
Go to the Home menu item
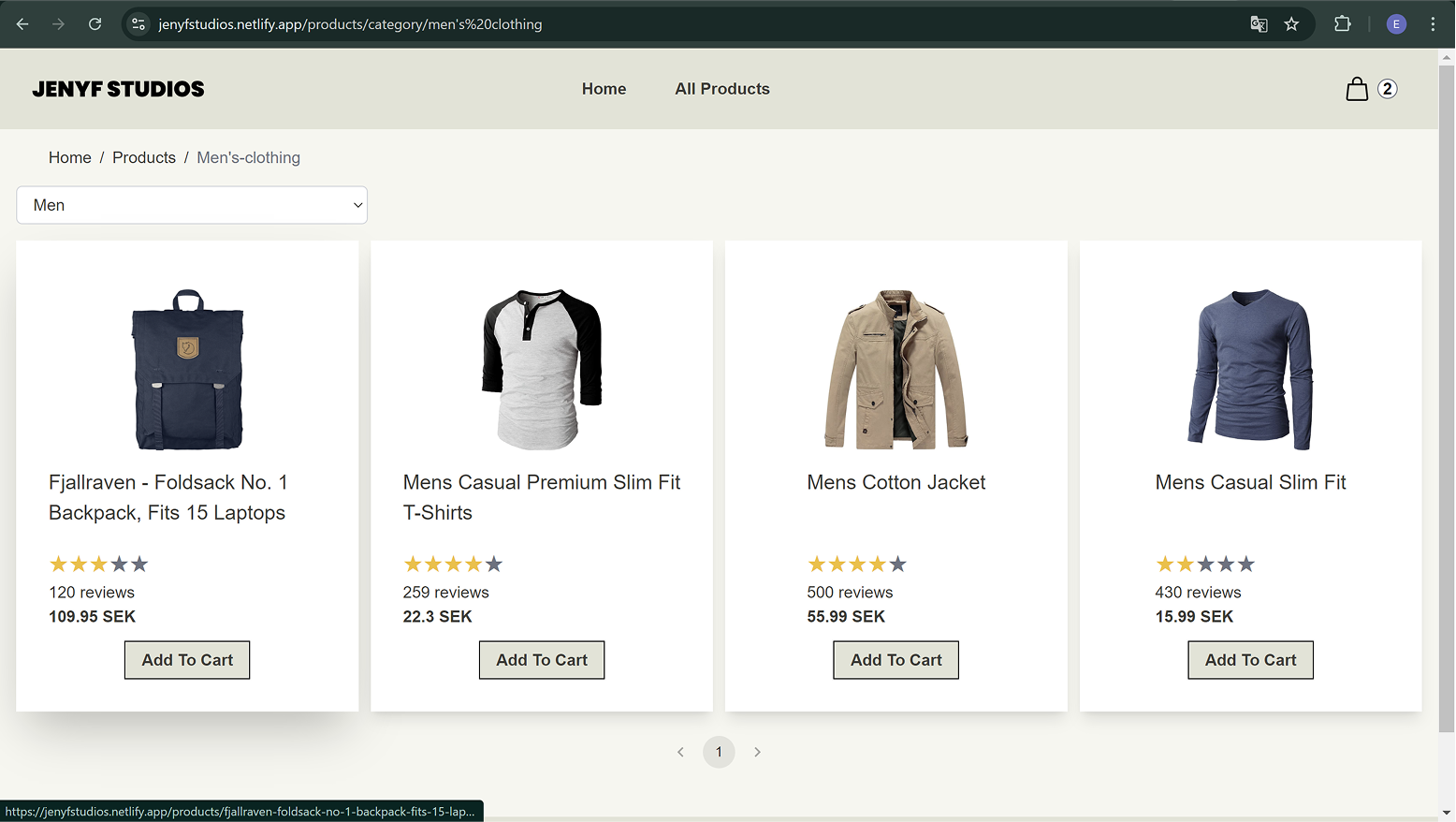pos(604,88)
